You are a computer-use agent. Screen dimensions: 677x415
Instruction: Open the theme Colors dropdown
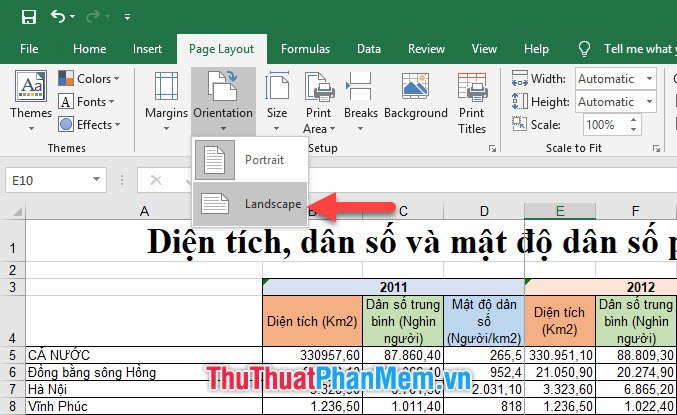tap(89, 79)
